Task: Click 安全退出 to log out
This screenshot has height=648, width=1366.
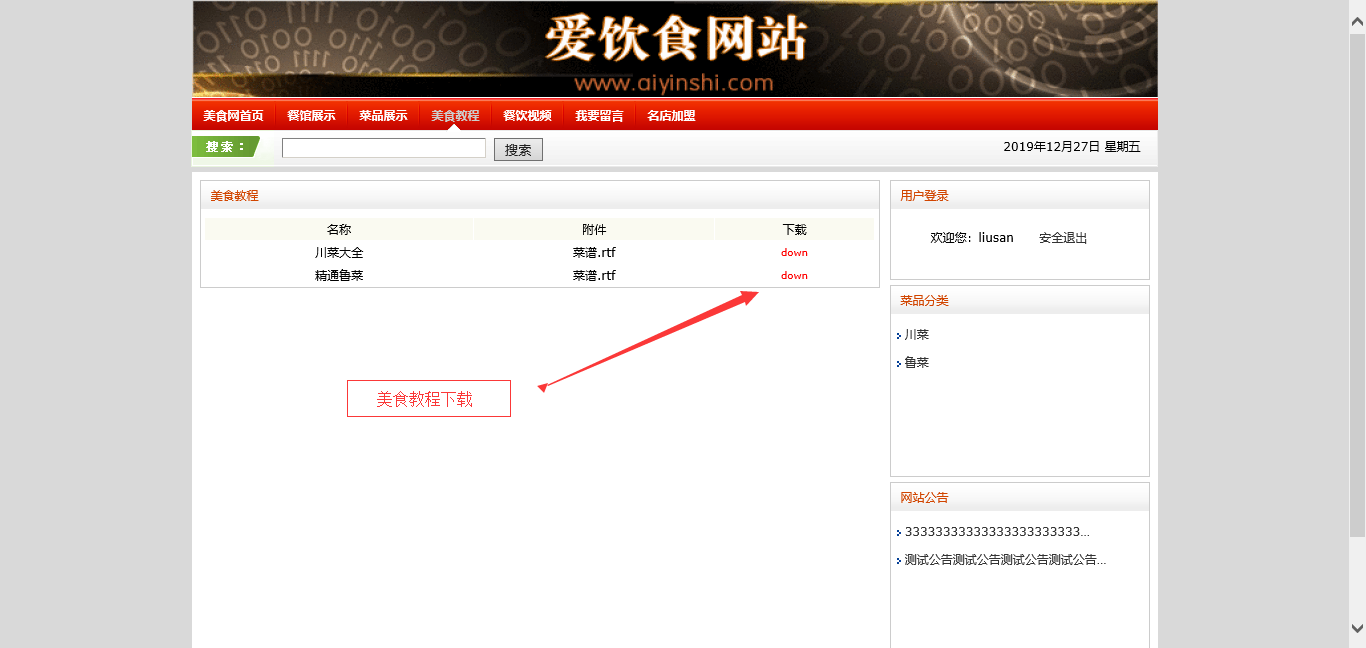Action: tap(1062, 238)
